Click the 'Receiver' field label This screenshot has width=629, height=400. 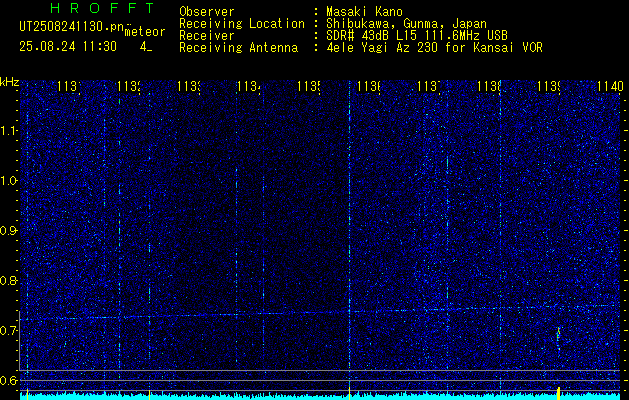tap(207, 36)
